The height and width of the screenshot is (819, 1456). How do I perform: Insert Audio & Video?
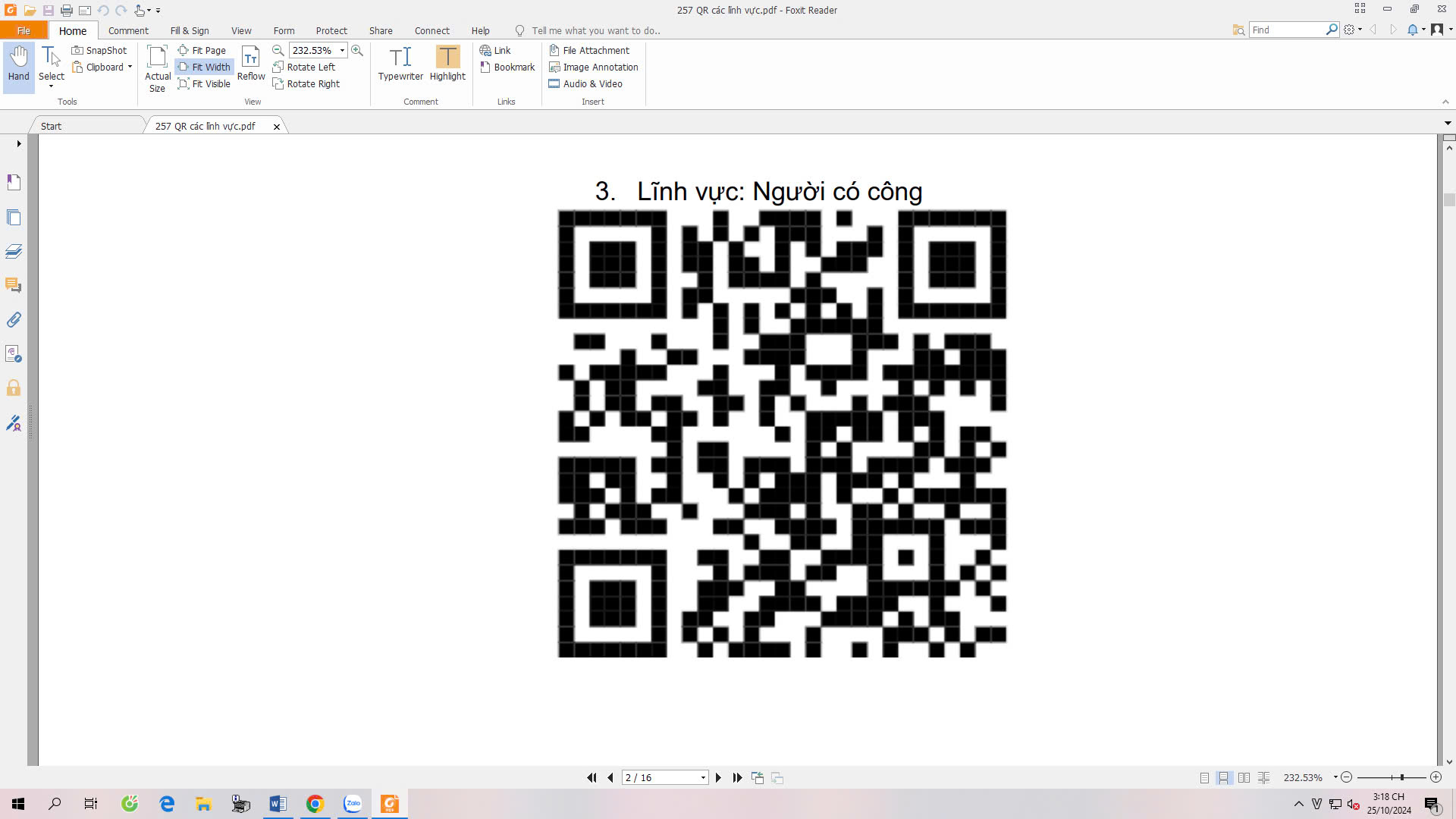[585, 83]
